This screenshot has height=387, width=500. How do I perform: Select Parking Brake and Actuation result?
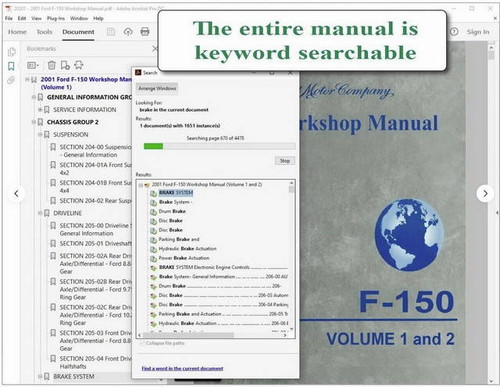(x=223, y=314)
